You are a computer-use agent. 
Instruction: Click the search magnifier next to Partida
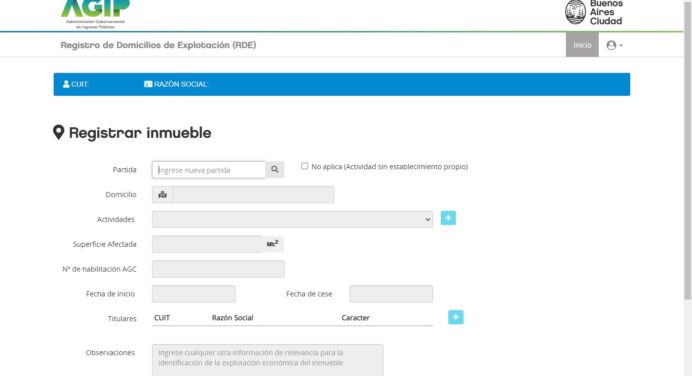tap(275, 169)
